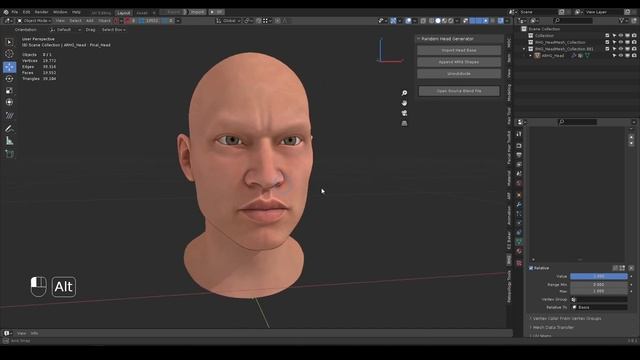Open the Select Box drag dropdown
This screenshot has height=360, width=640.
click(x=113, y=30)
